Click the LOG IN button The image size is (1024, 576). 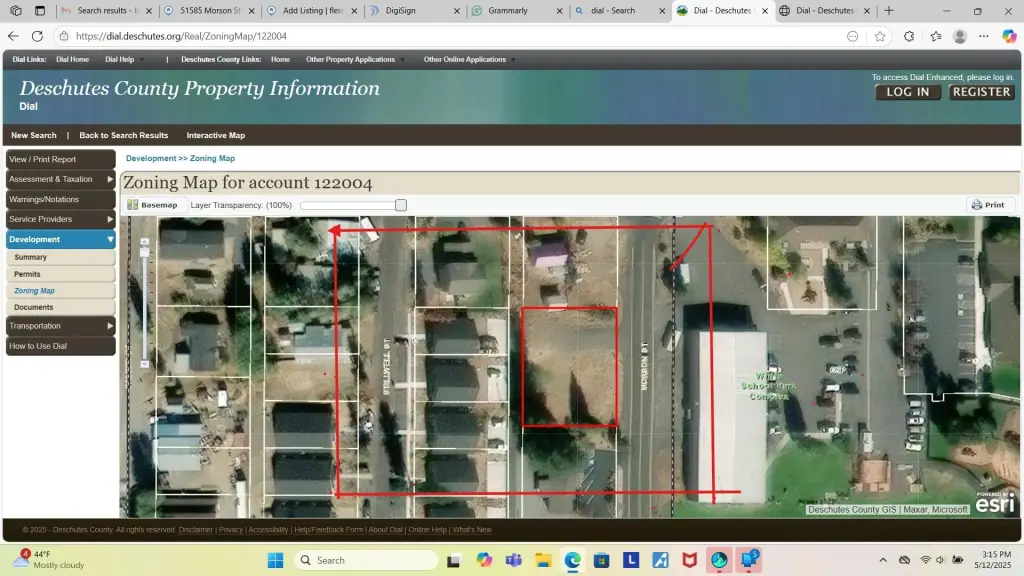[907, 92]
